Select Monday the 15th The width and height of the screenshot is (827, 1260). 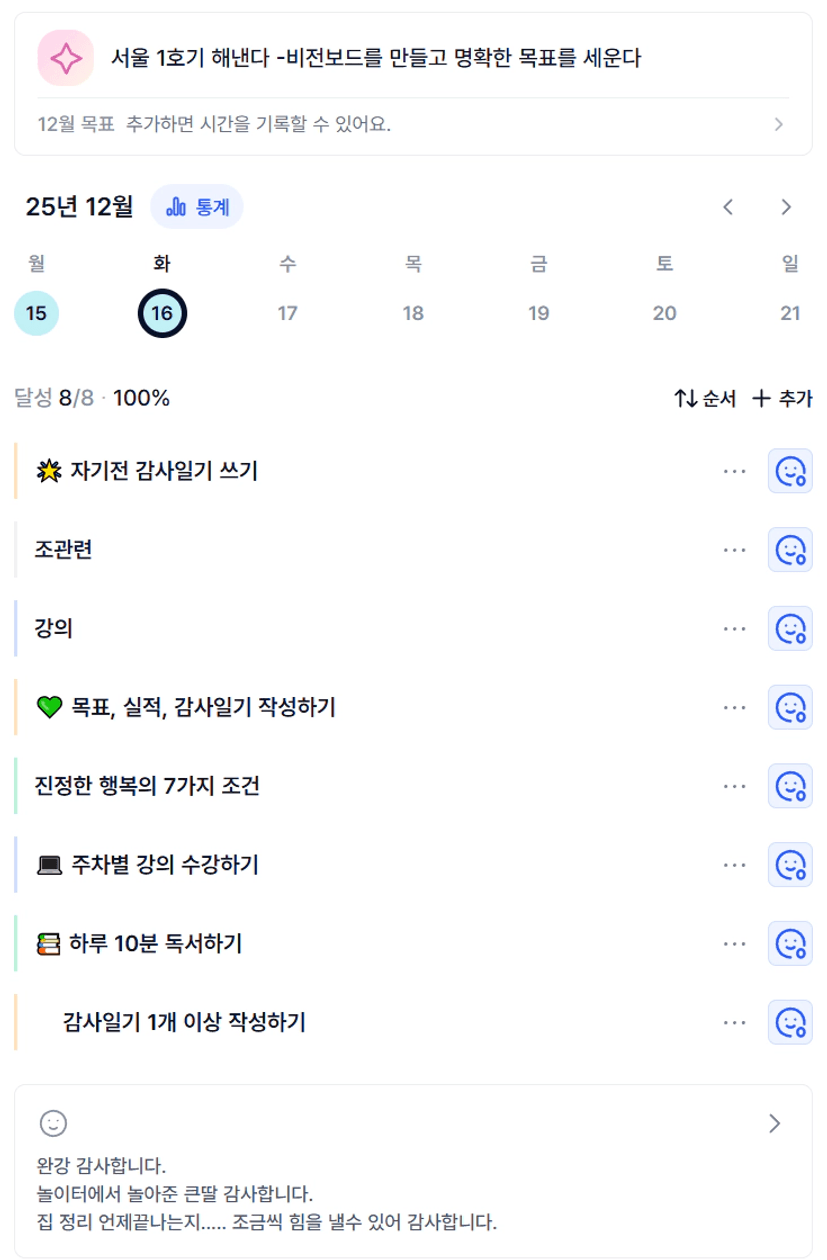click(36, 314)
